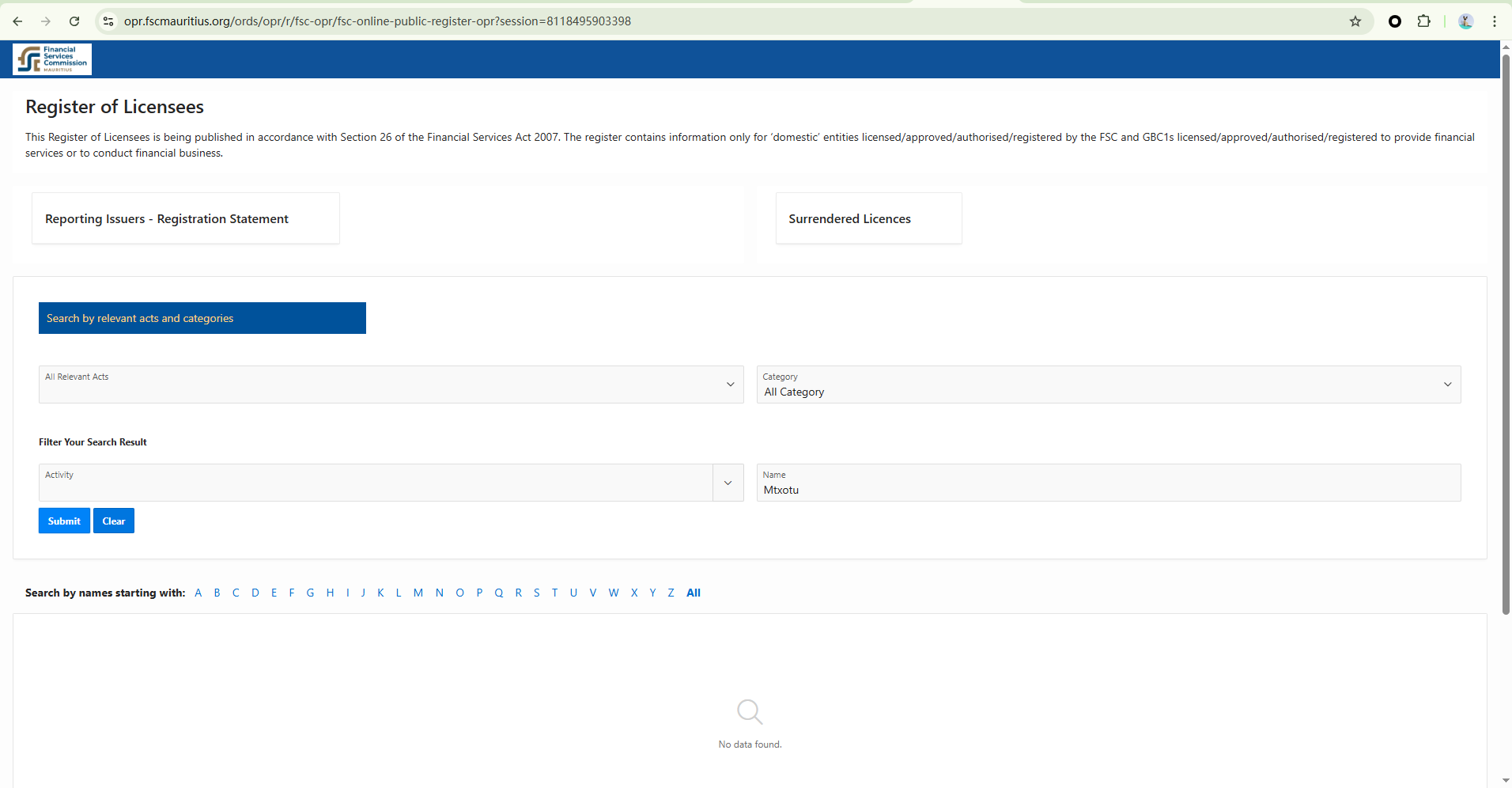This screenshot has height=788, width=1512.
Task: Bookmark this page with the star icon
Action: coord(1355,21)
